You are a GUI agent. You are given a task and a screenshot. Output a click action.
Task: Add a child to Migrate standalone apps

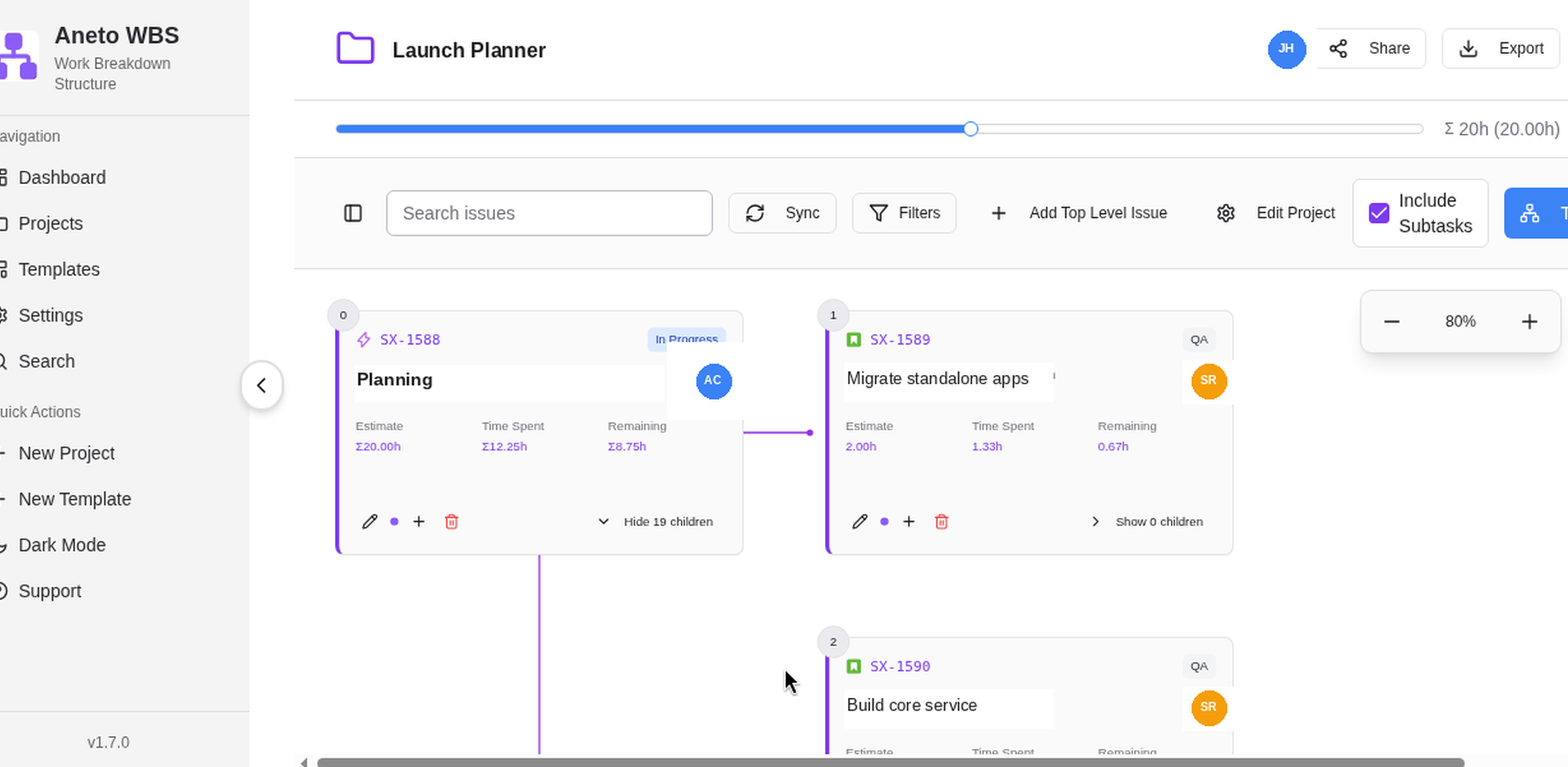[908, 522]
